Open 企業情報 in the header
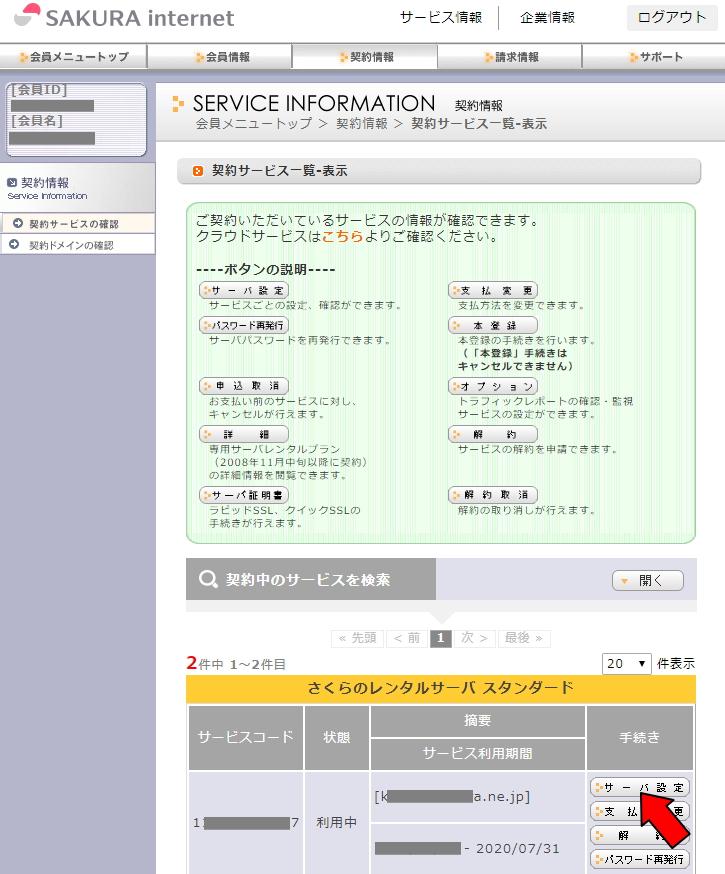 [547, 18]
